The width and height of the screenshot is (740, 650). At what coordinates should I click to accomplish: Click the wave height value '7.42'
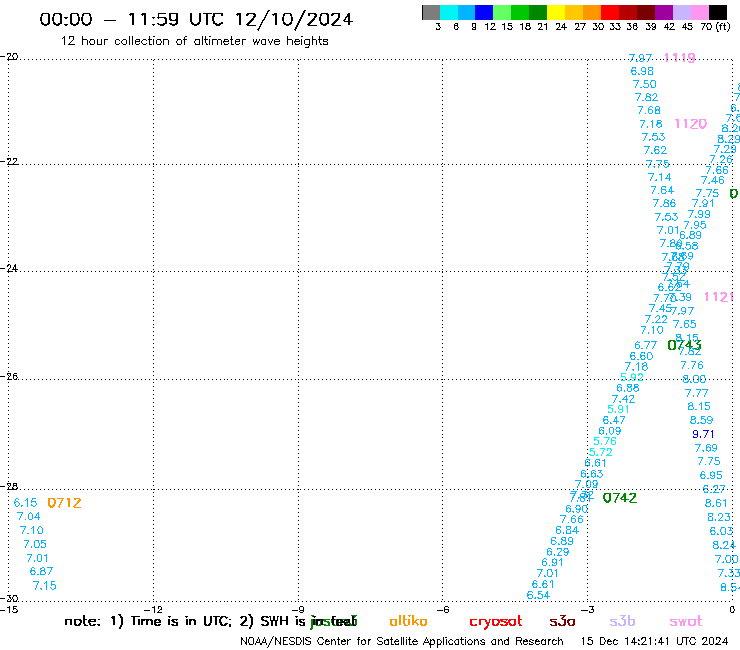tap(623, 399)
